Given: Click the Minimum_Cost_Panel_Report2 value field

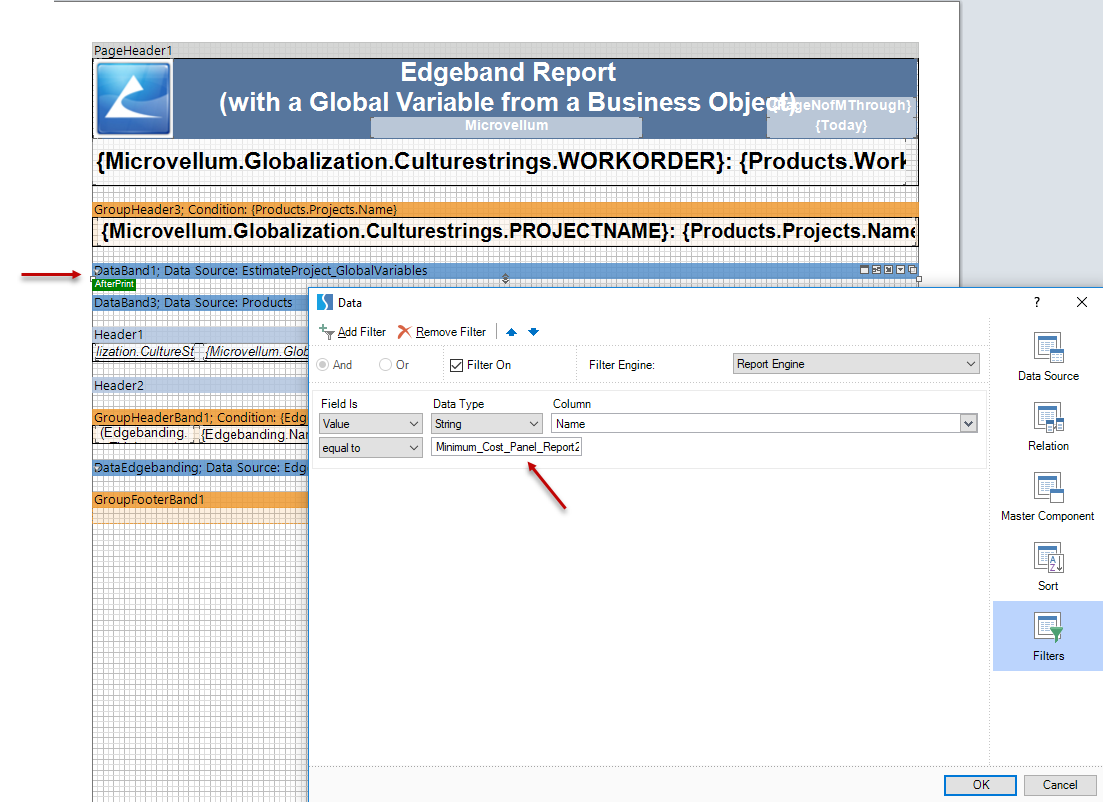Looking at the screenshot, I should (506, 447).
